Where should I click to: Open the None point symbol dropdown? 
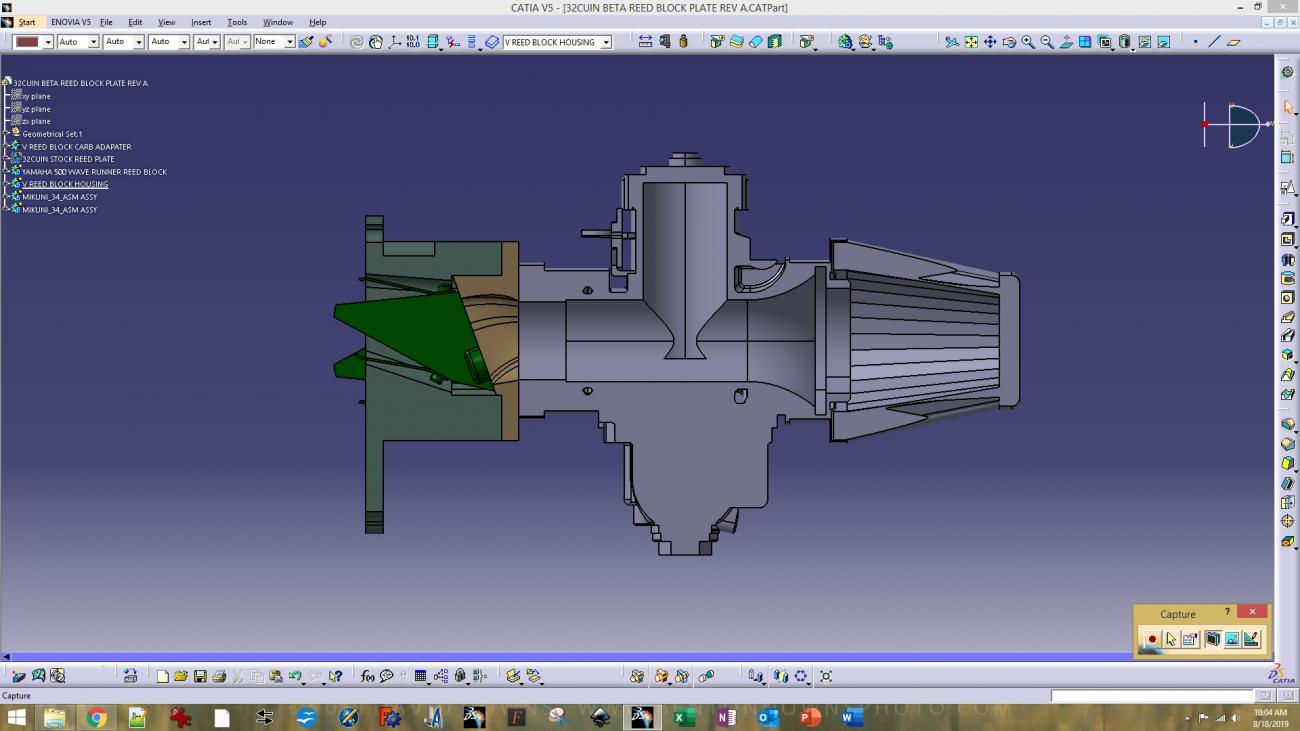click(x=274, y=42)
